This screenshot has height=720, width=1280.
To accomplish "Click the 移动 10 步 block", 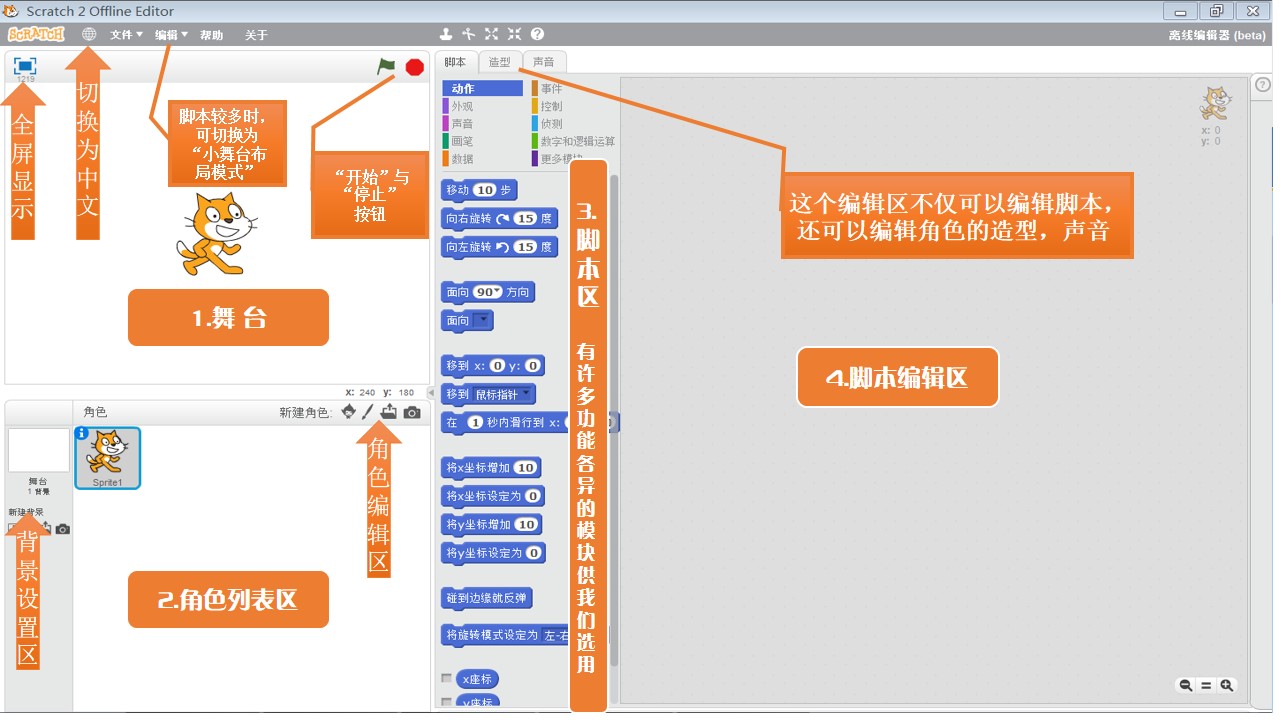I will [479, 190].
